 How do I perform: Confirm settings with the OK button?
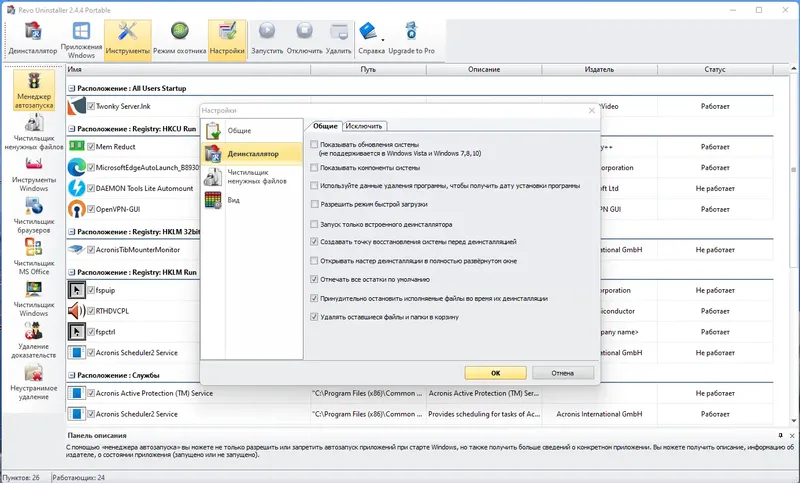tap(495, 373)
